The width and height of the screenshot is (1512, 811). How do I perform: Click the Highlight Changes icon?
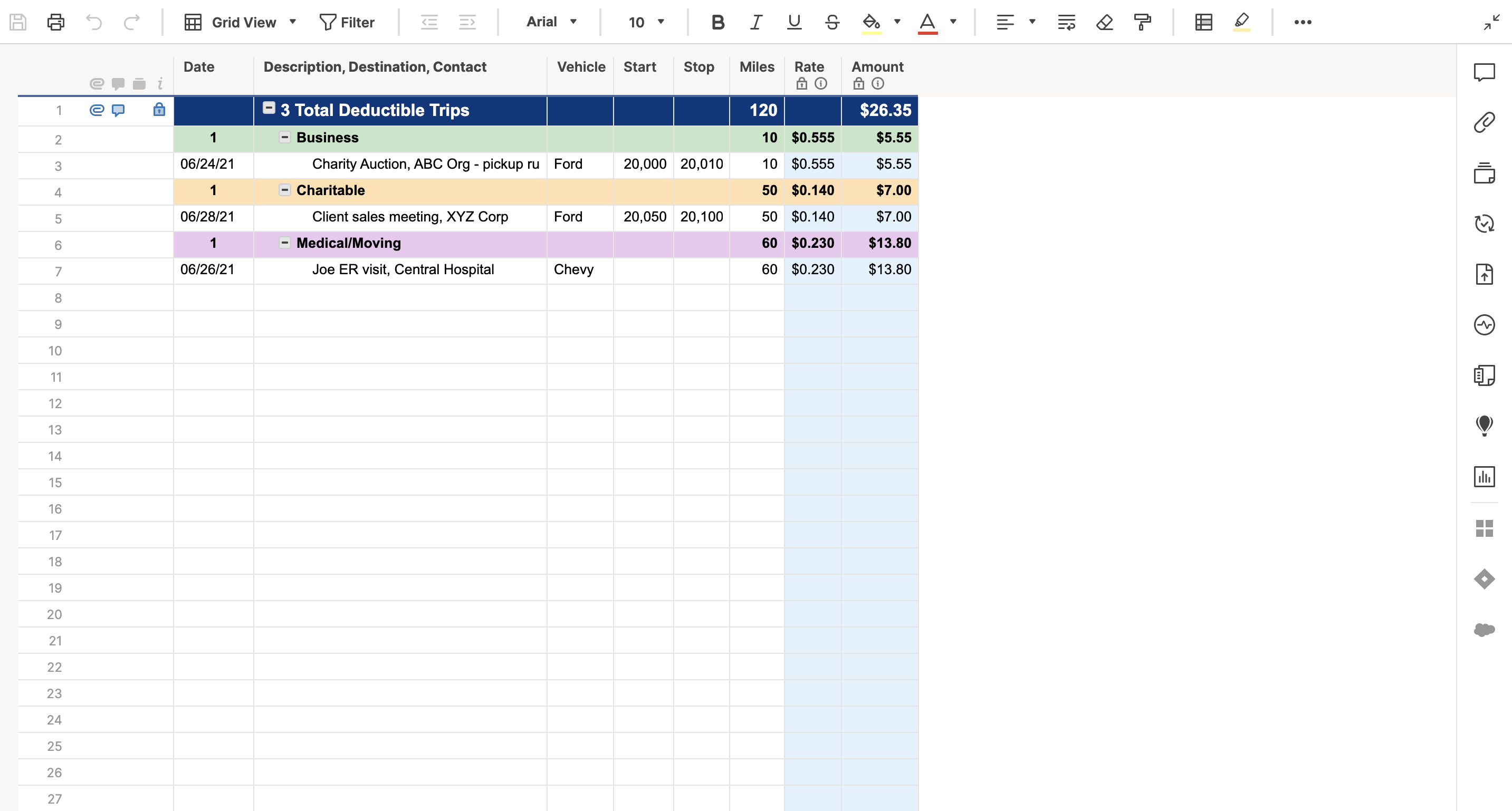[x=1241, y=22]
